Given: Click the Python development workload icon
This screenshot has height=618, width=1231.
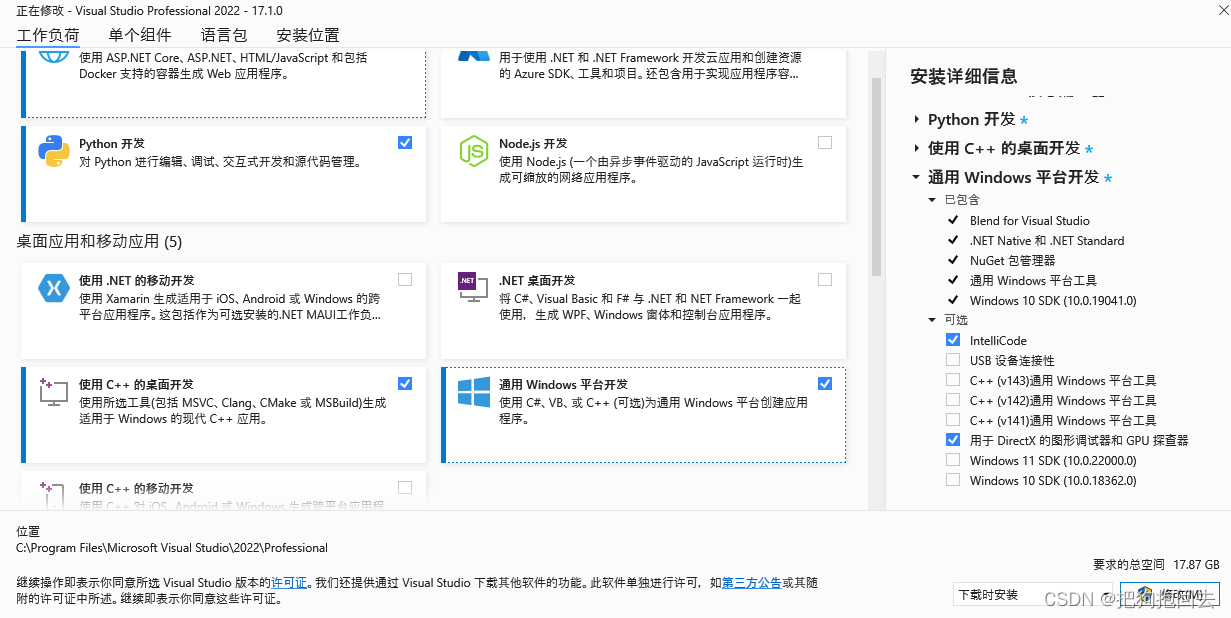Looking at the screenshot, I should [x=53, y=152].
